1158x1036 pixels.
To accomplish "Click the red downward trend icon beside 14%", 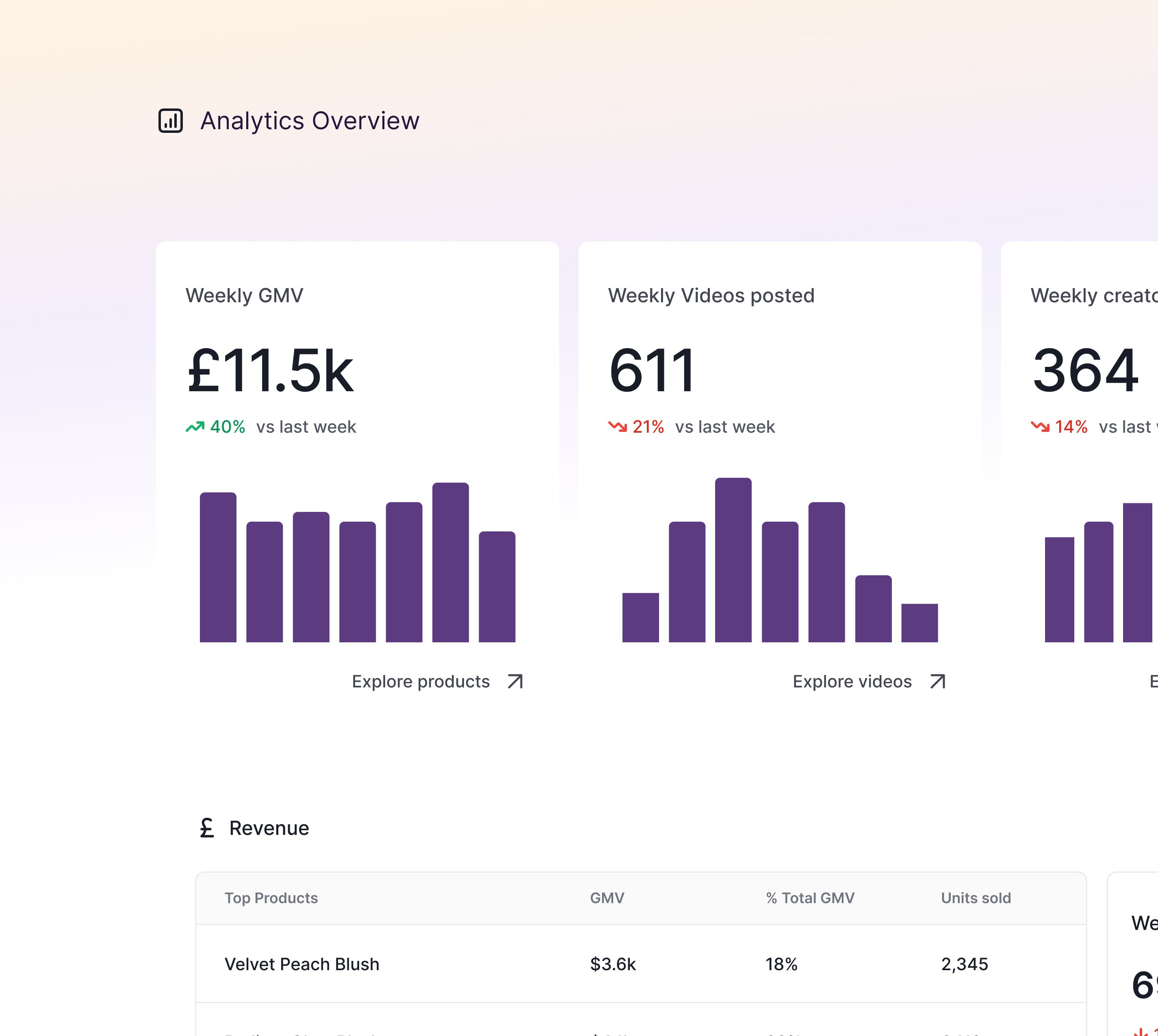I will [x=1040, y=427].
